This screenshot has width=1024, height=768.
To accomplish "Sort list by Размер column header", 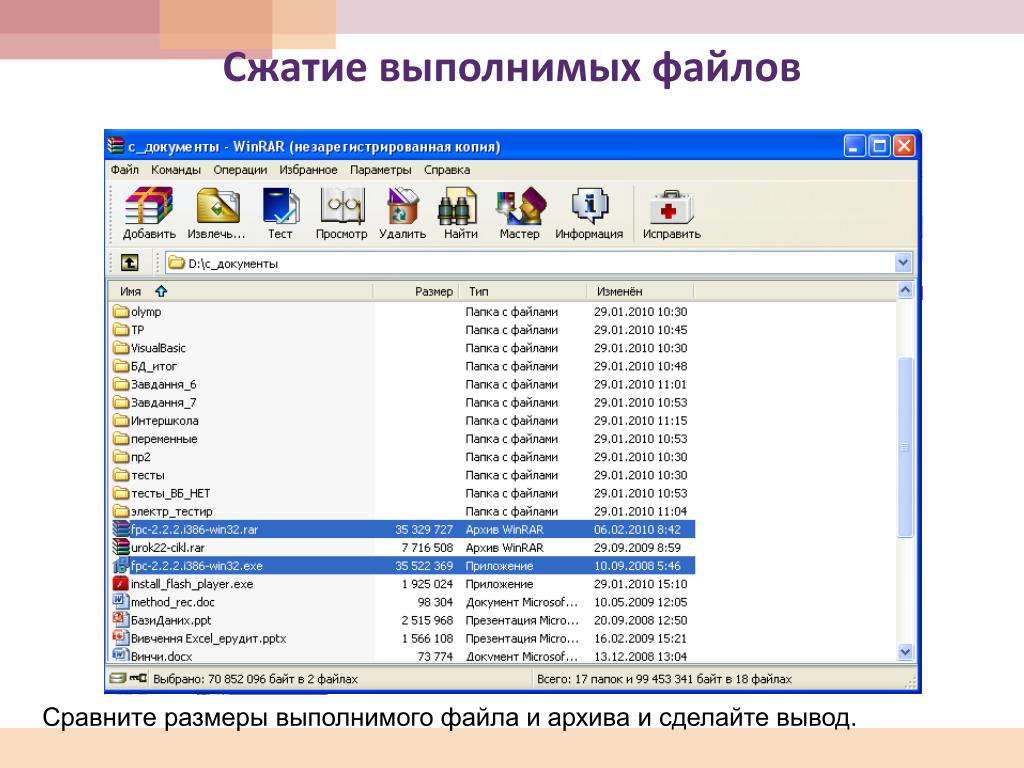I will [416, 291].
